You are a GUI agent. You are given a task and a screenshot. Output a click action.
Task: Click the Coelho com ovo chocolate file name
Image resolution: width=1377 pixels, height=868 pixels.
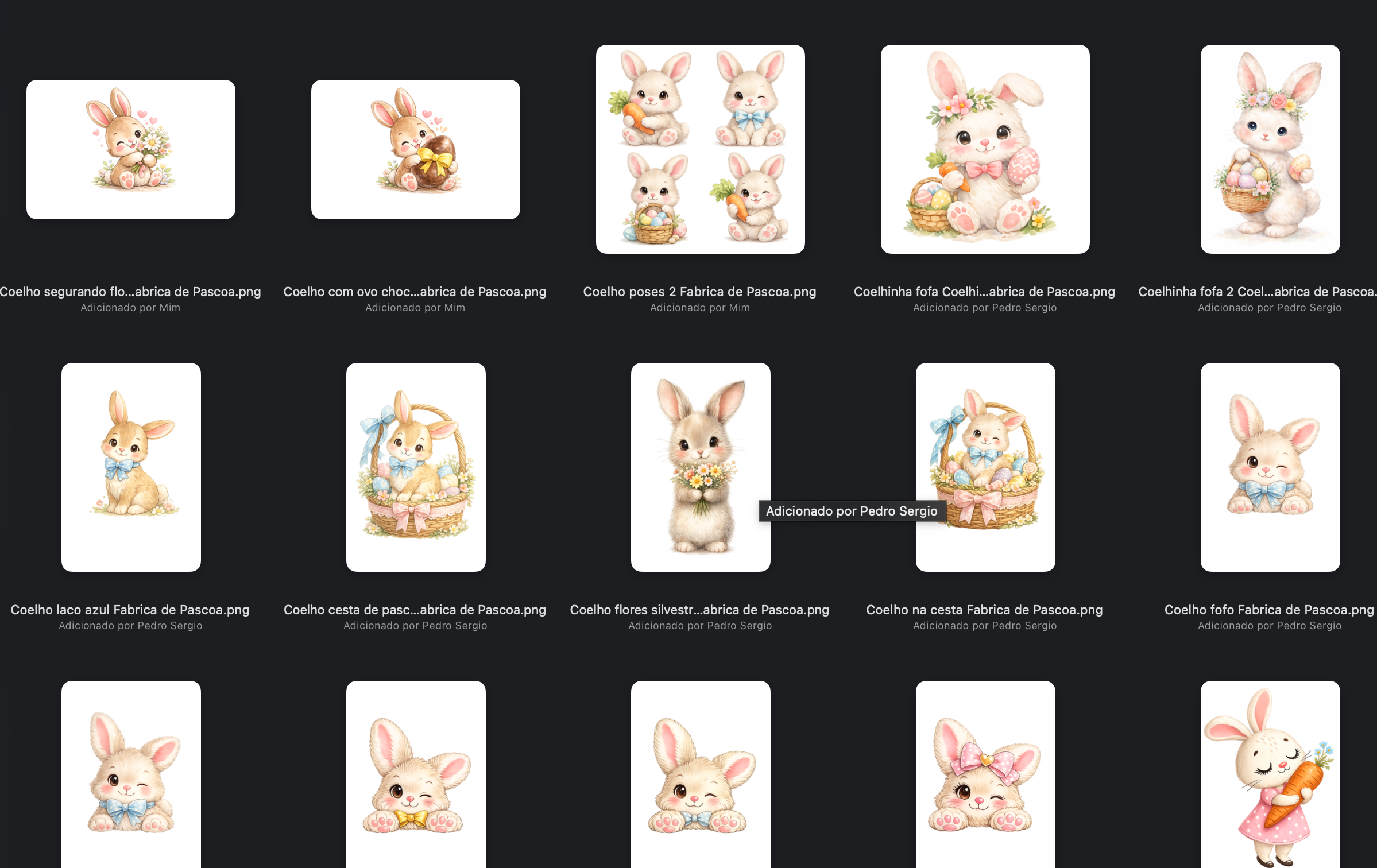point(415,292)
